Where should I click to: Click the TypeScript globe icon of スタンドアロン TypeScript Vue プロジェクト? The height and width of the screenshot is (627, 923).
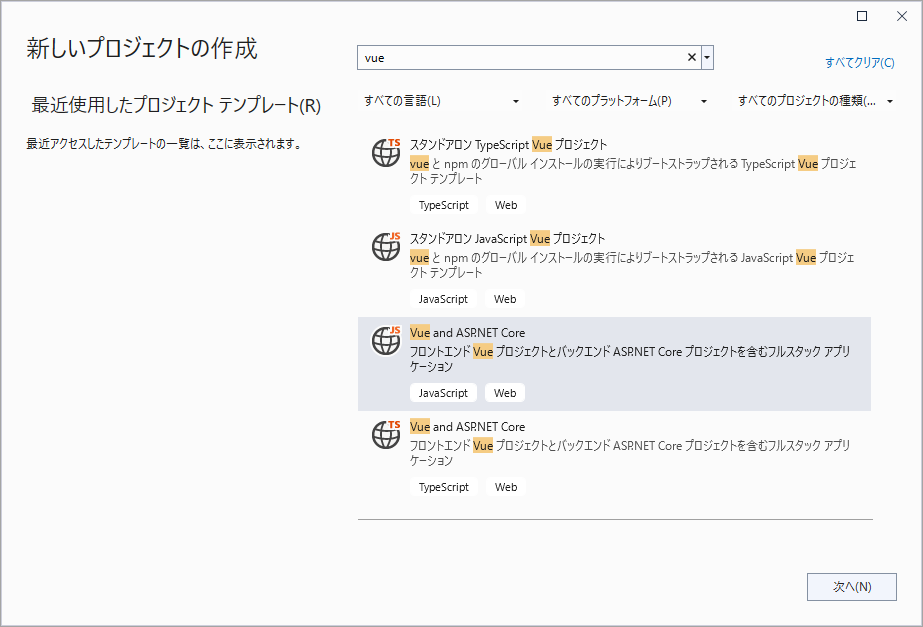coord(386,152)
